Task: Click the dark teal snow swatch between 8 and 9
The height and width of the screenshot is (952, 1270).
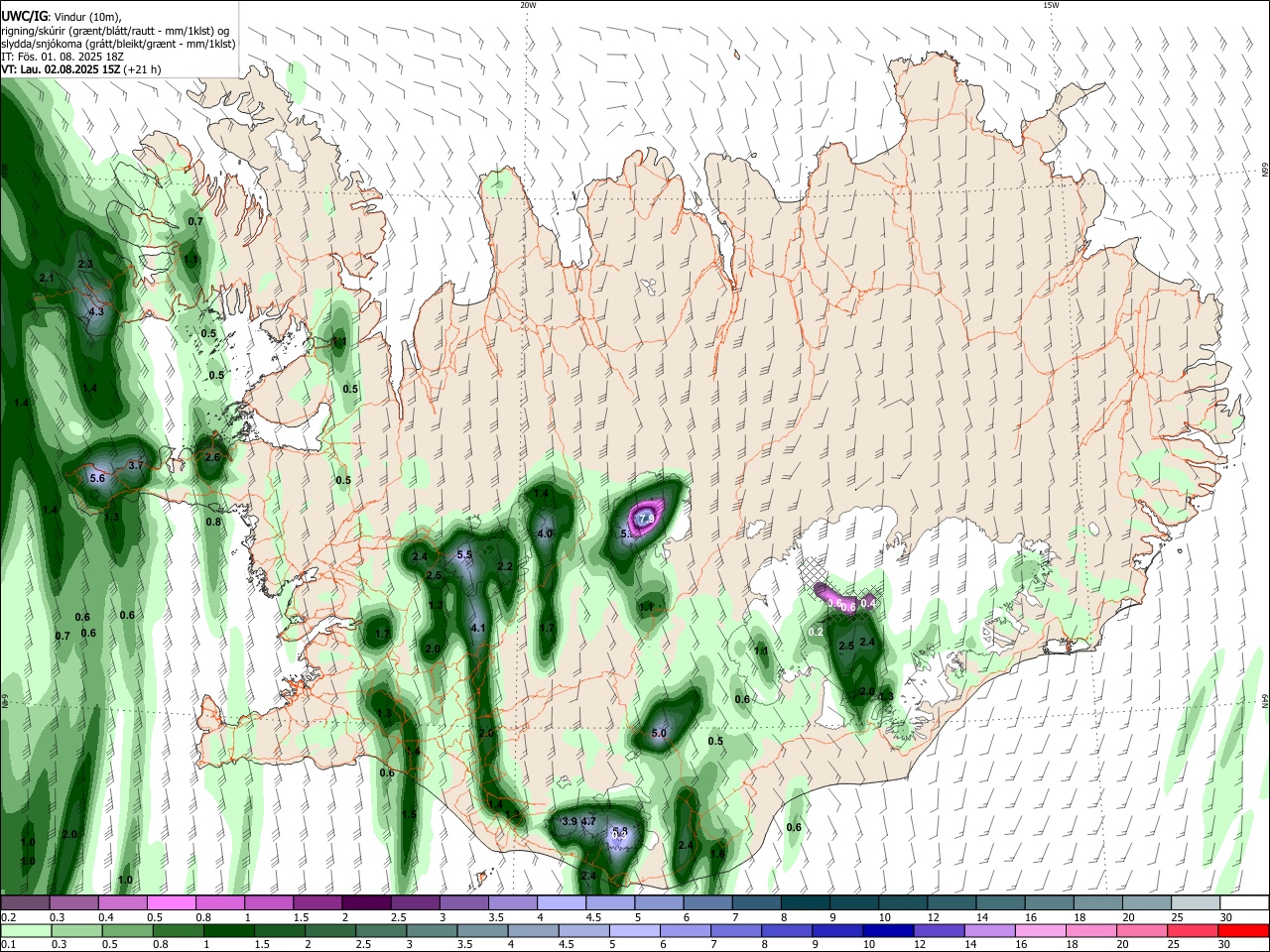Action: click(x=804, y=903)
